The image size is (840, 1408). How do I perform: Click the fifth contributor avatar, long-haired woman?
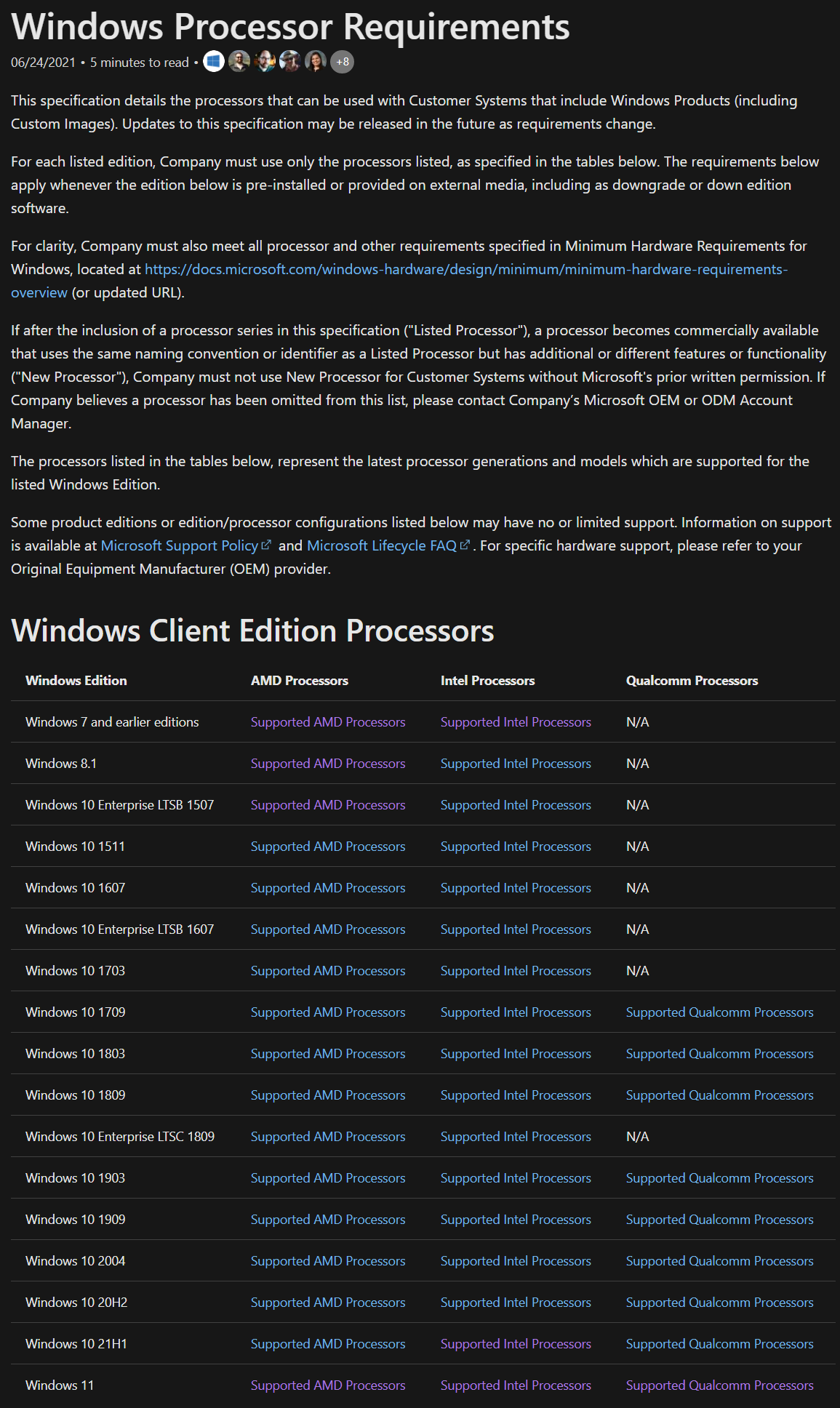click(x=316, y=62)
